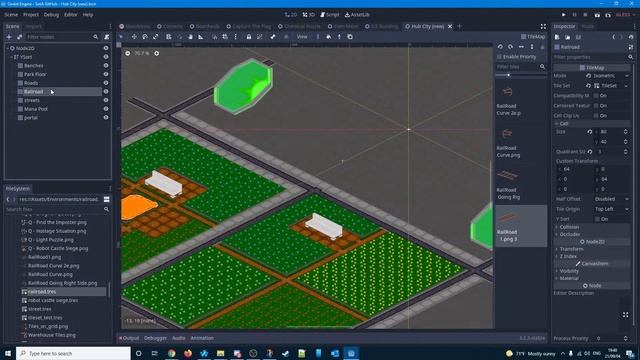Toggle Compatibility Mode checkbox
The image size is (640, 360).
point(596,96)
